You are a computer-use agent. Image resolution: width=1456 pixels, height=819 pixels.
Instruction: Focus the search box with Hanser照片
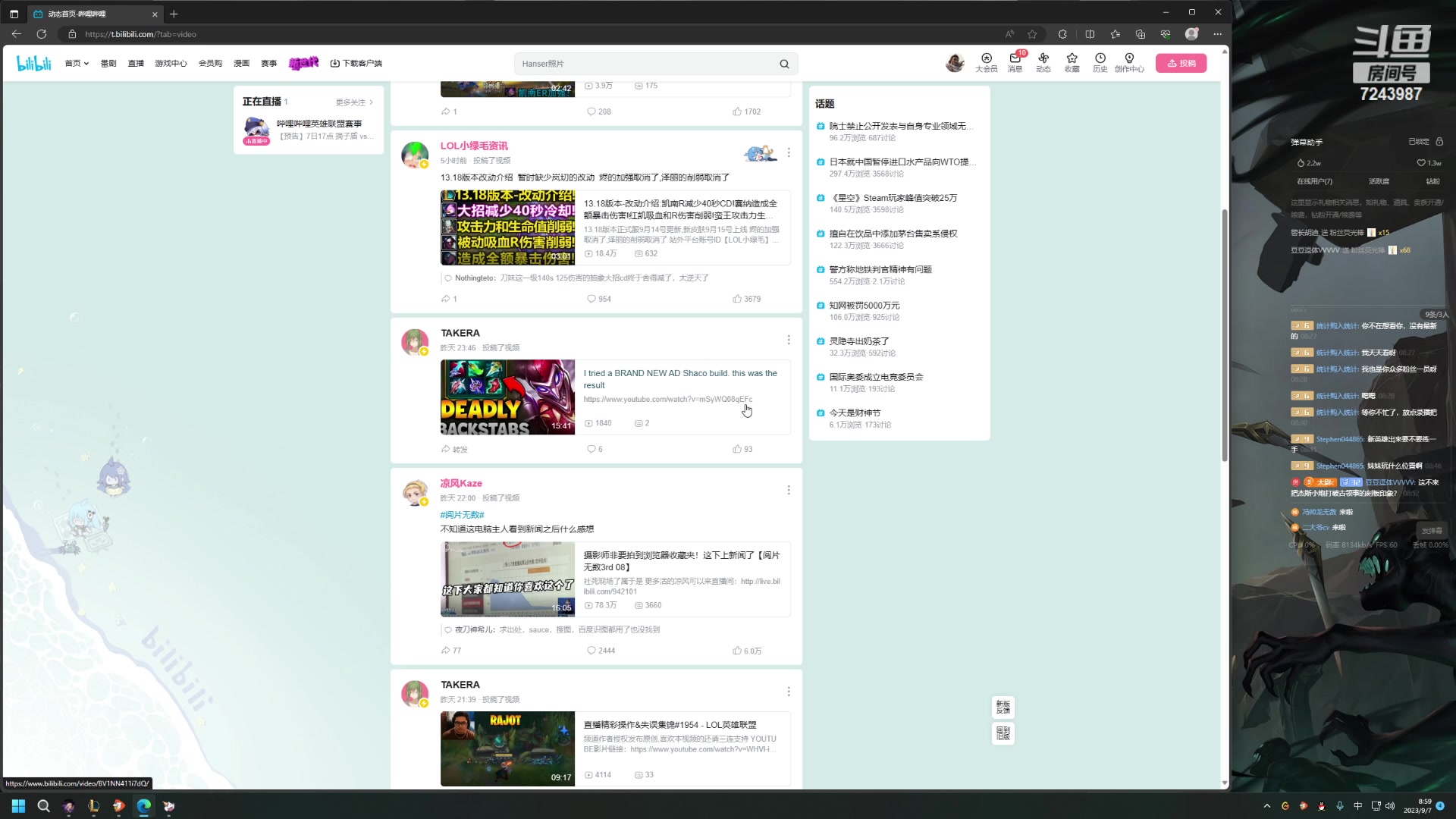645,64
